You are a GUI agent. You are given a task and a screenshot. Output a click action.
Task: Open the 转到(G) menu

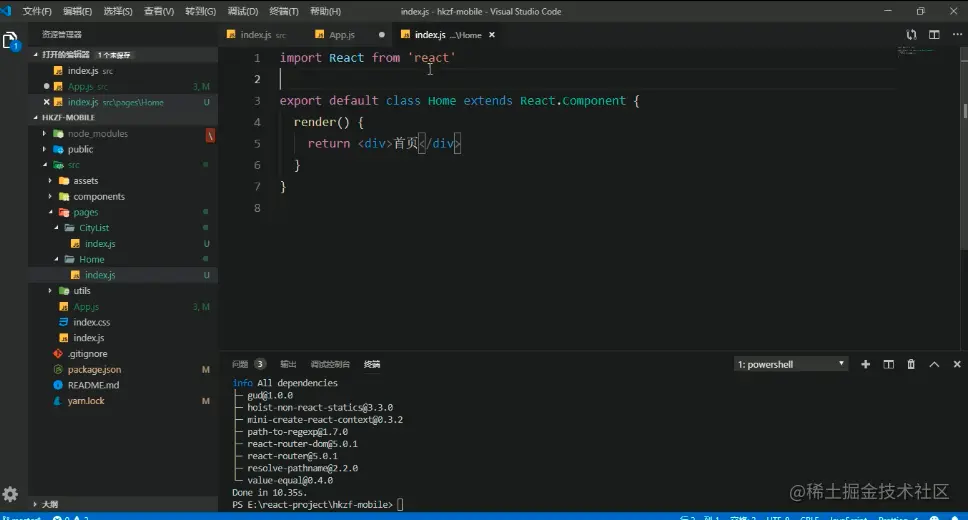[x=201, y=11]
